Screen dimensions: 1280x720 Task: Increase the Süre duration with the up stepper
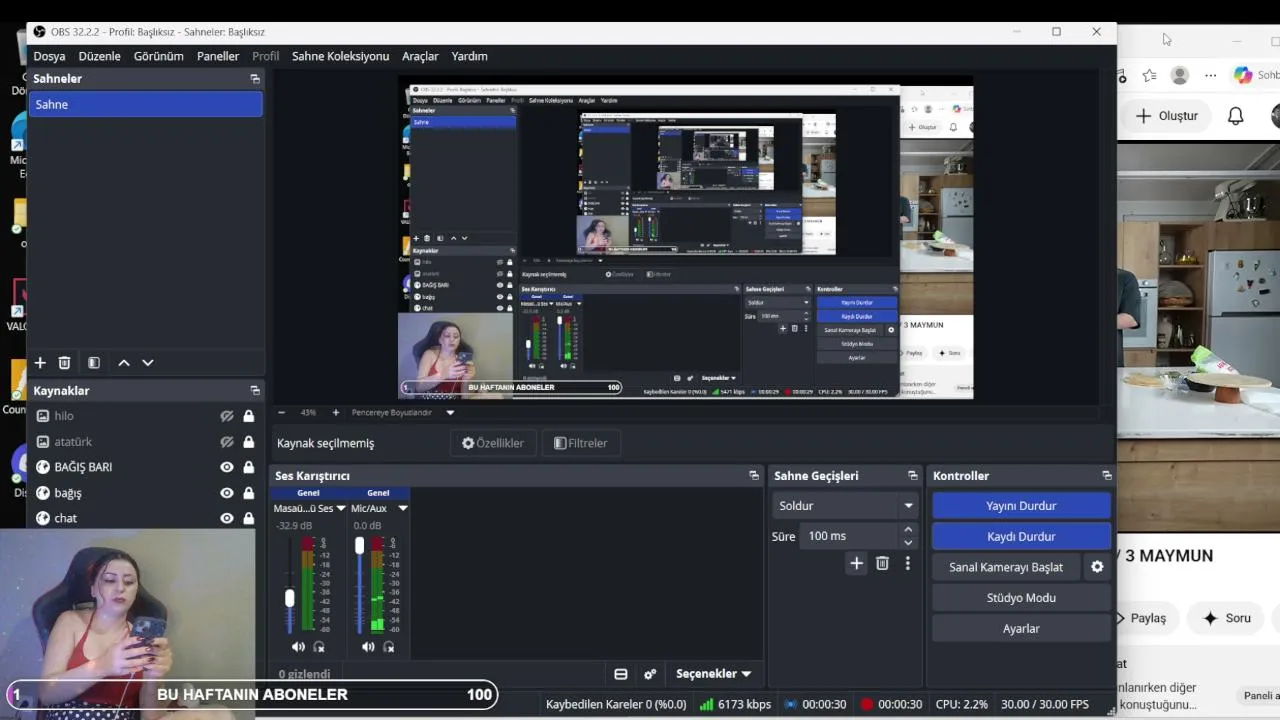[x=908, y=530]
